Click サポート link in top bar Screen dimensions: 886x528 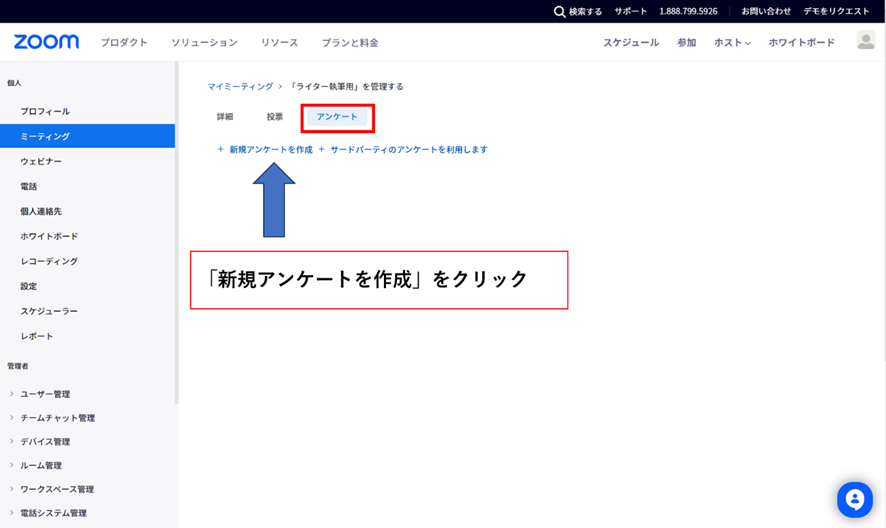[x=631, y=11]
